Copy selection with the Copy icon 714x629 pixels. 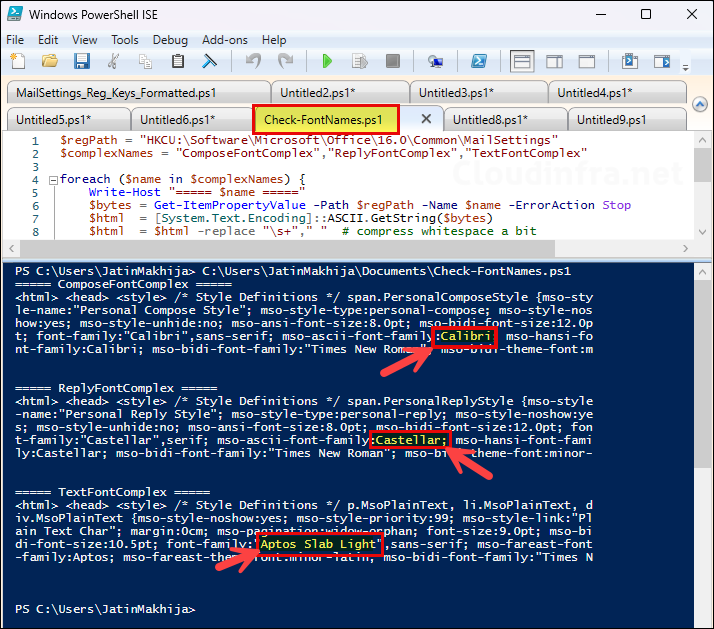tap(145, 61)
